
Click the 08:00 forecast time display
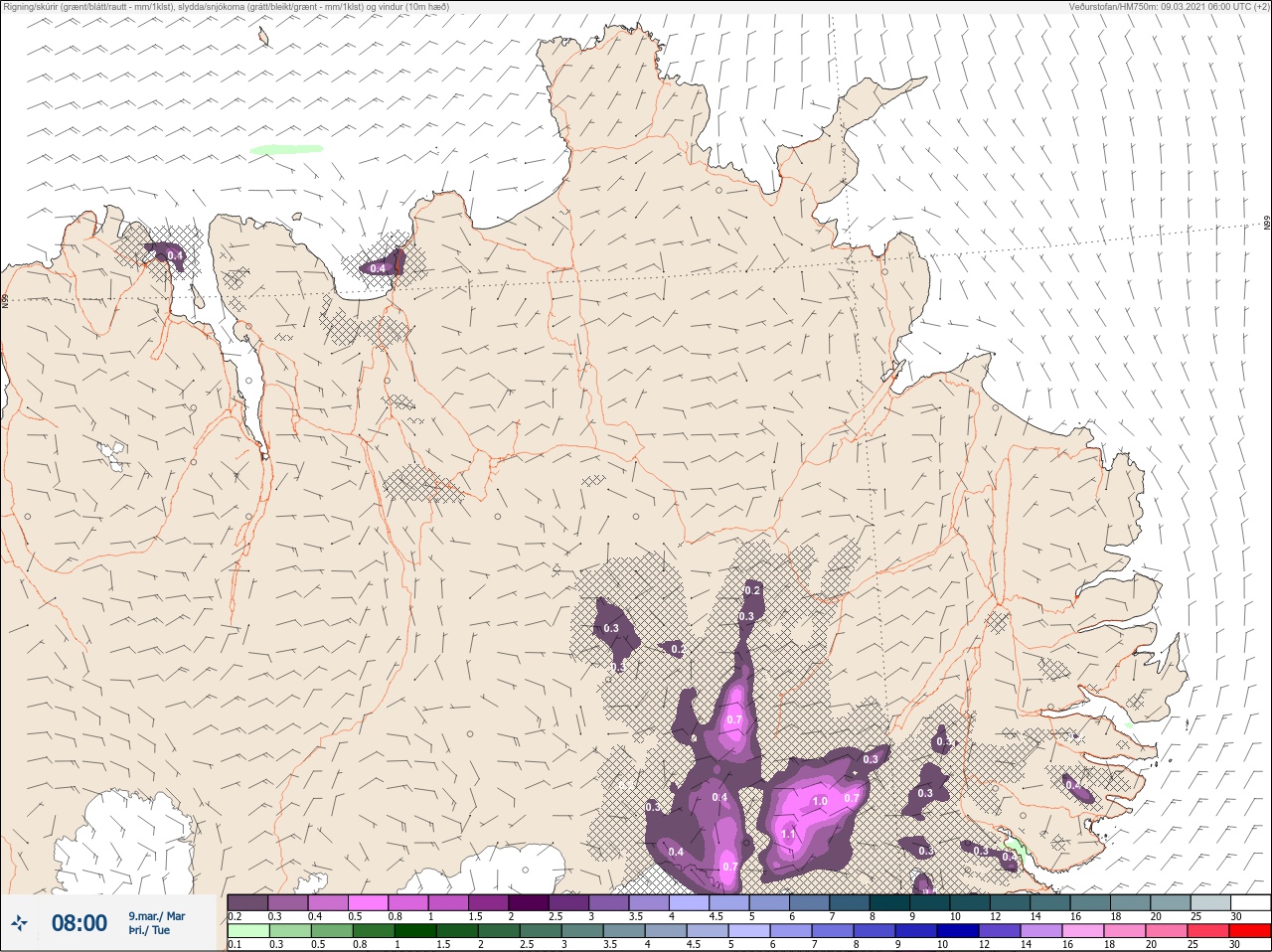(79, 923)
